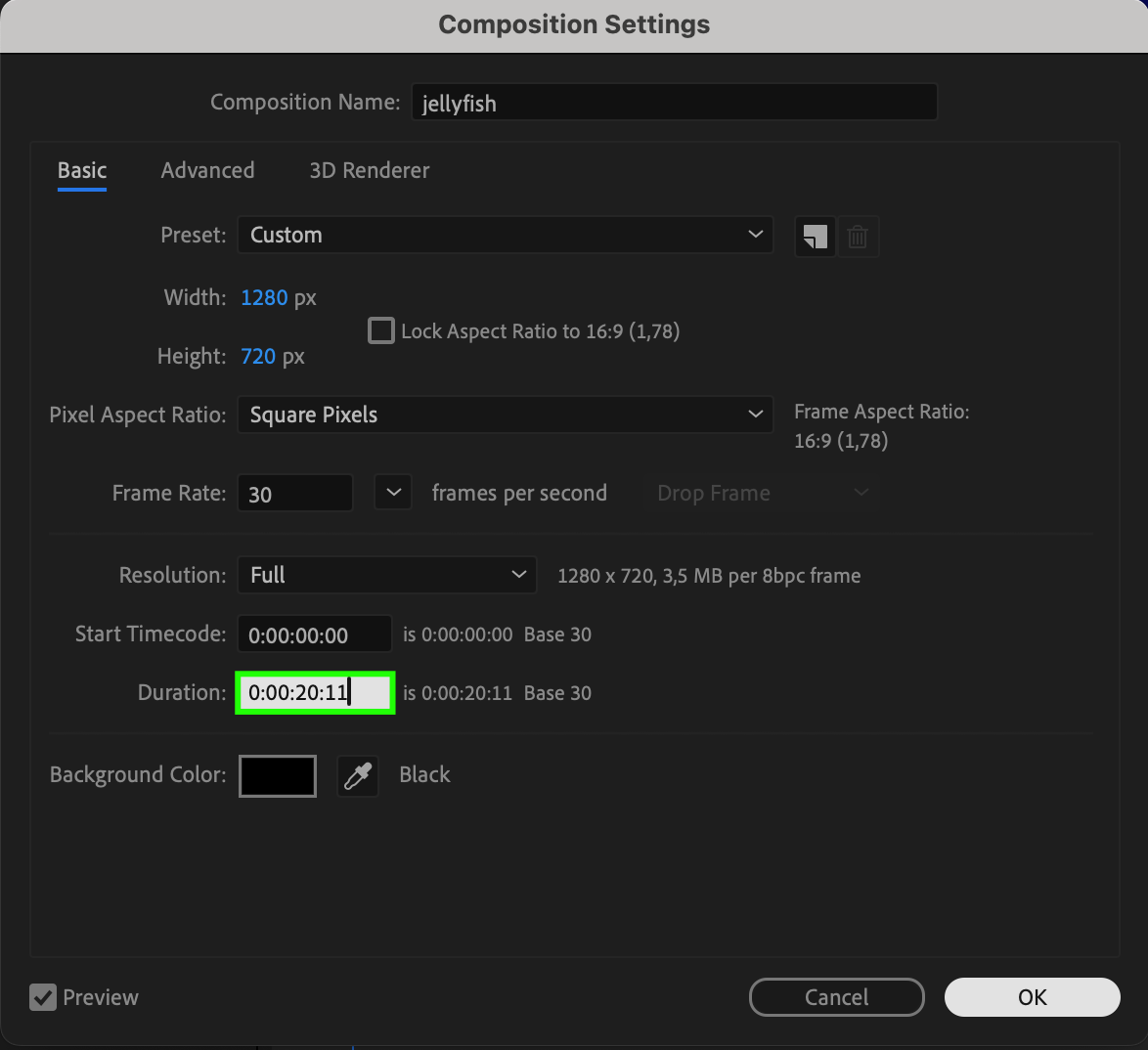Toggle Lock Aspect Ratio checkbox

380,330
